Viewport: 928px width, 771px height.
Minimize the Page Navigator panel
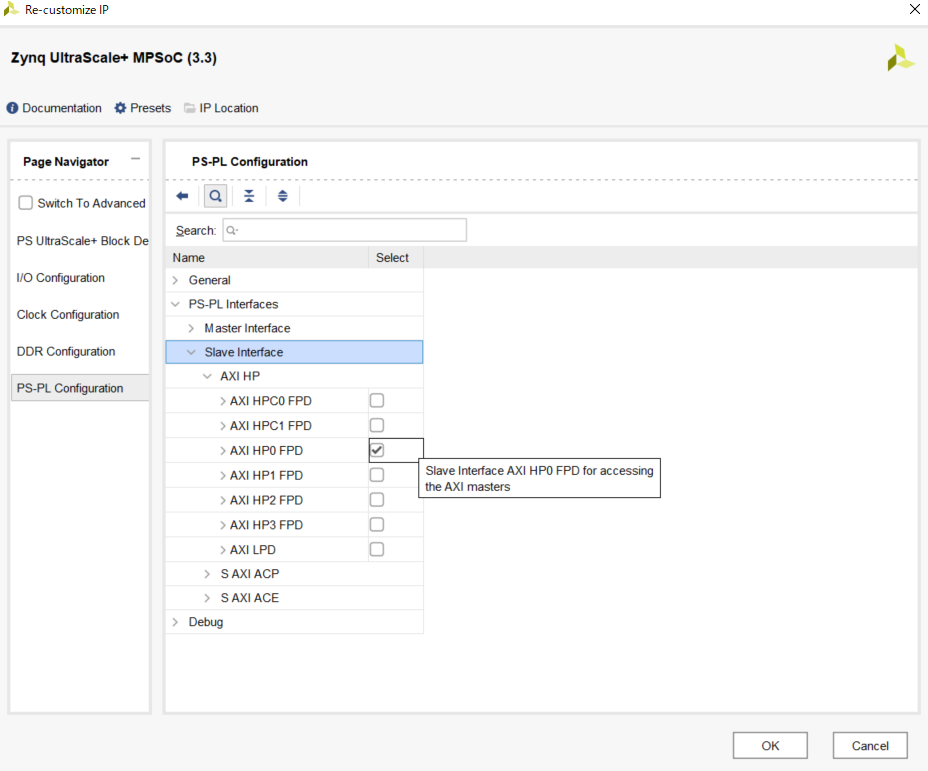click(136, 159)
